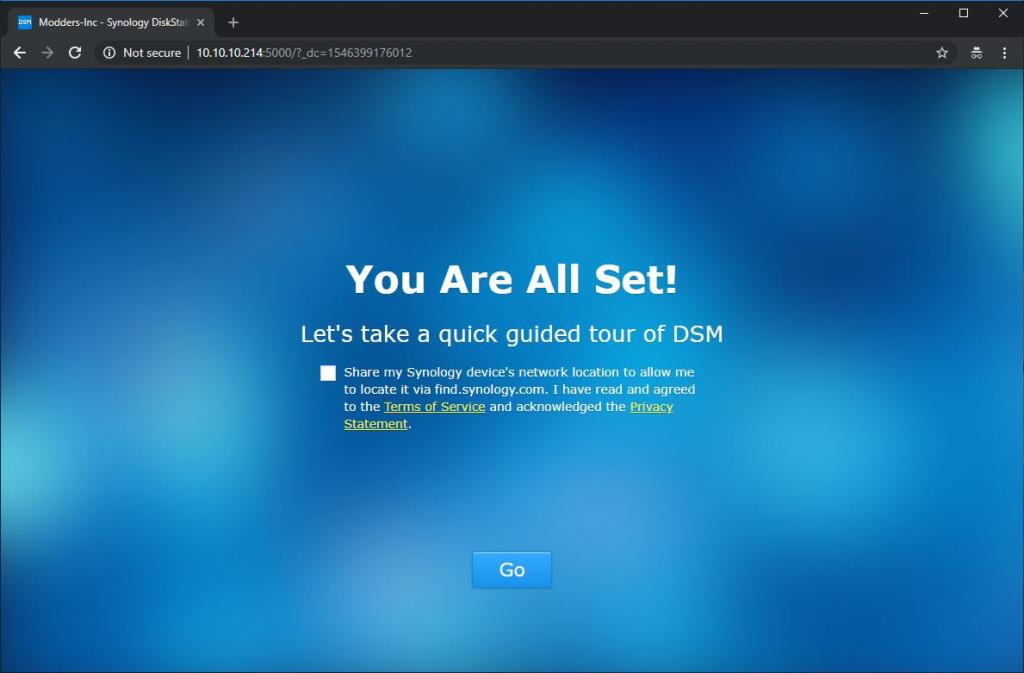Click the Not secure site info icon
Image resolution: width=1024 pixels, height=673 pixels.
pos(109,53)
